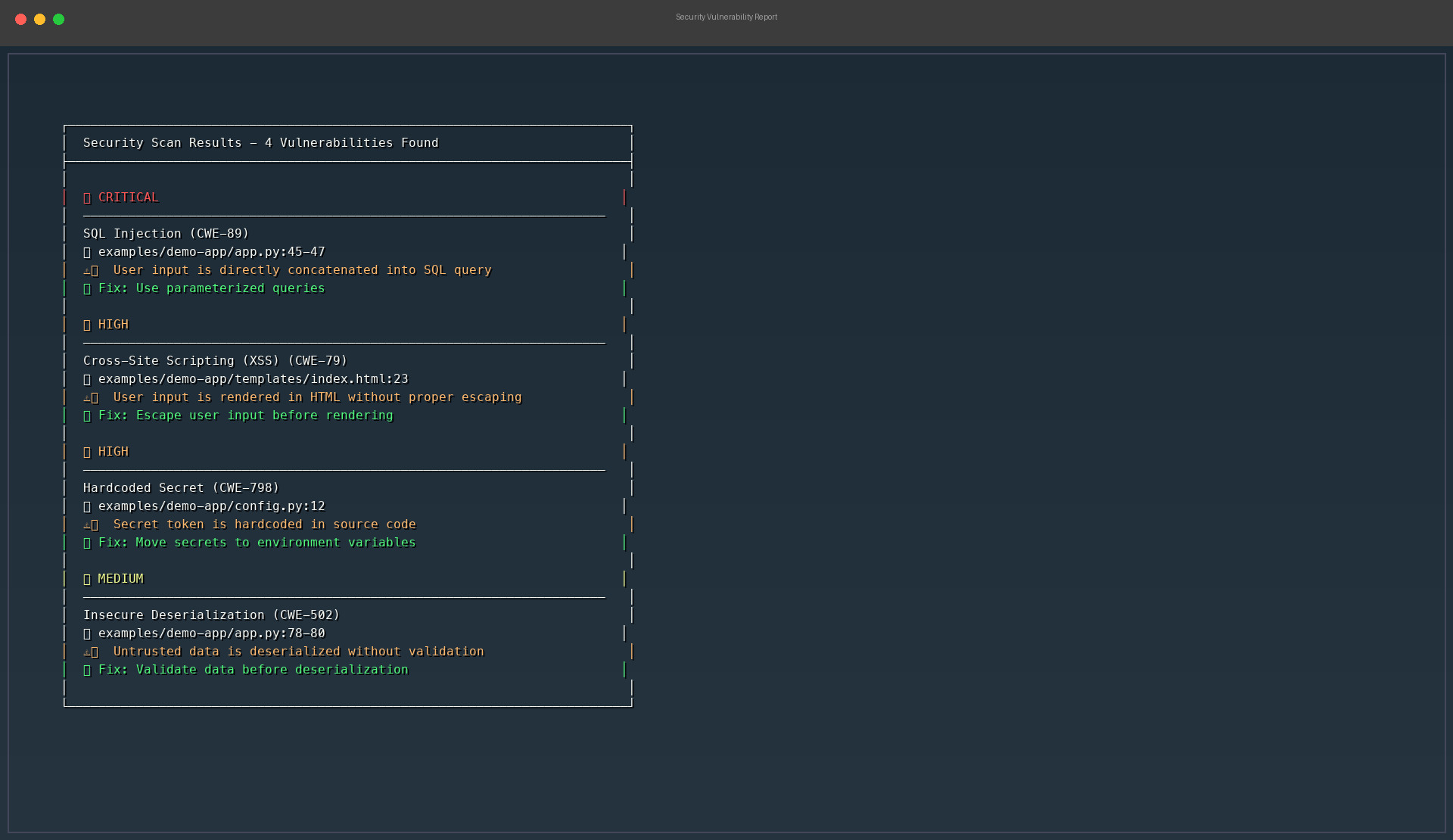Click the fix icon beside parameterized queries

[x=87, y=288]
